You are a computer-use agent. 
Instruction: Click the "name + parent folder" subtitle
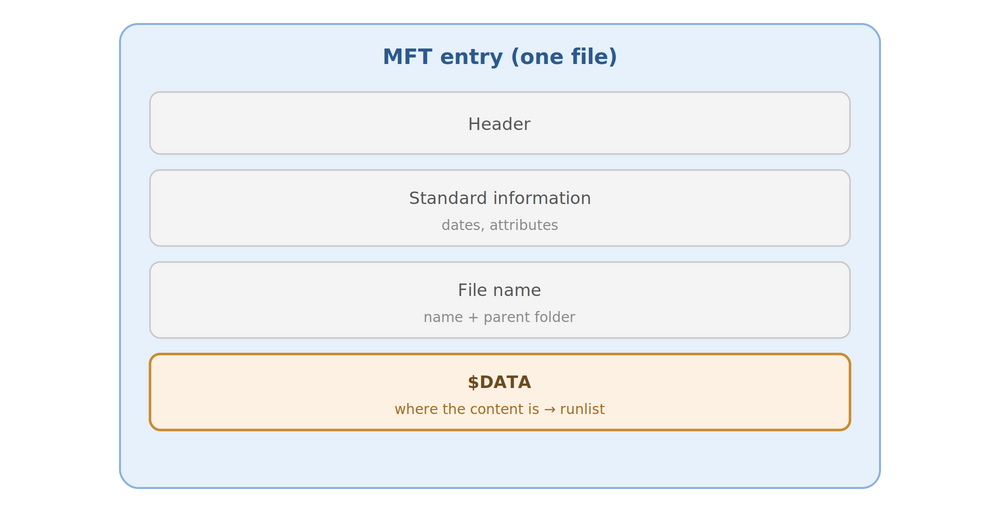click(x=499, y=317)
